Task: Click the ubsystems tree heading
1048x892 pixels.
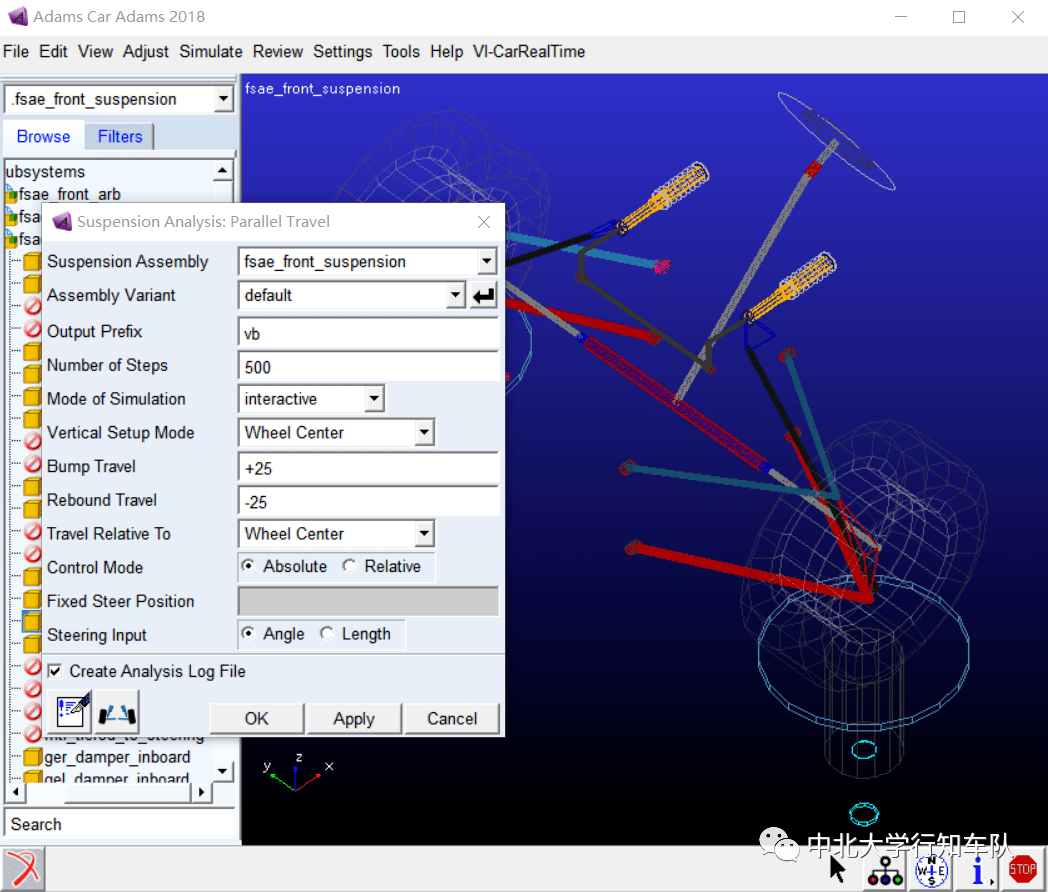Action: 45,172
